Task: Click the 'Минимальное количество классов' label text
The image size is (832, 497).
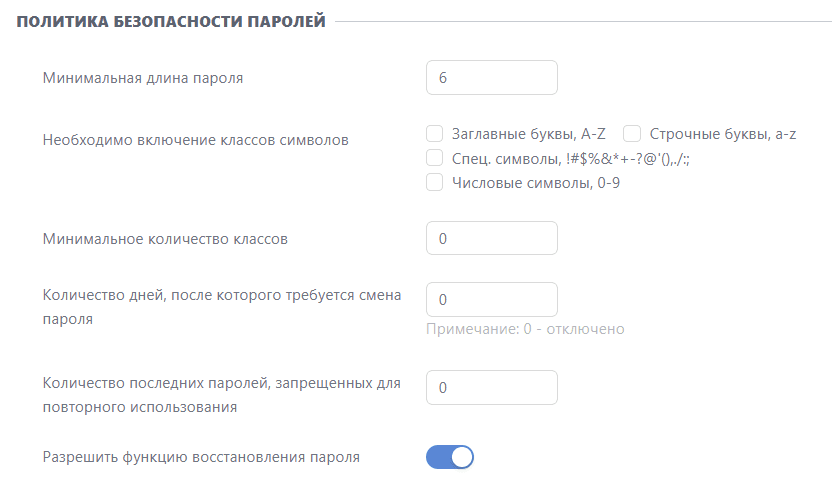Action: (x=165, y=239)
